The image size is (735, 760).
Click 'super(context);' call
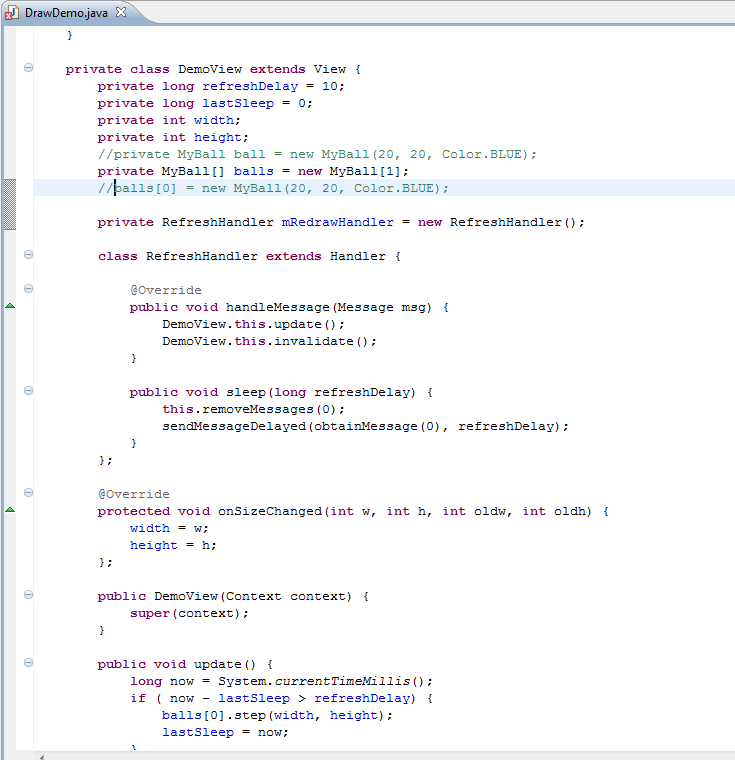pos(189,613)
